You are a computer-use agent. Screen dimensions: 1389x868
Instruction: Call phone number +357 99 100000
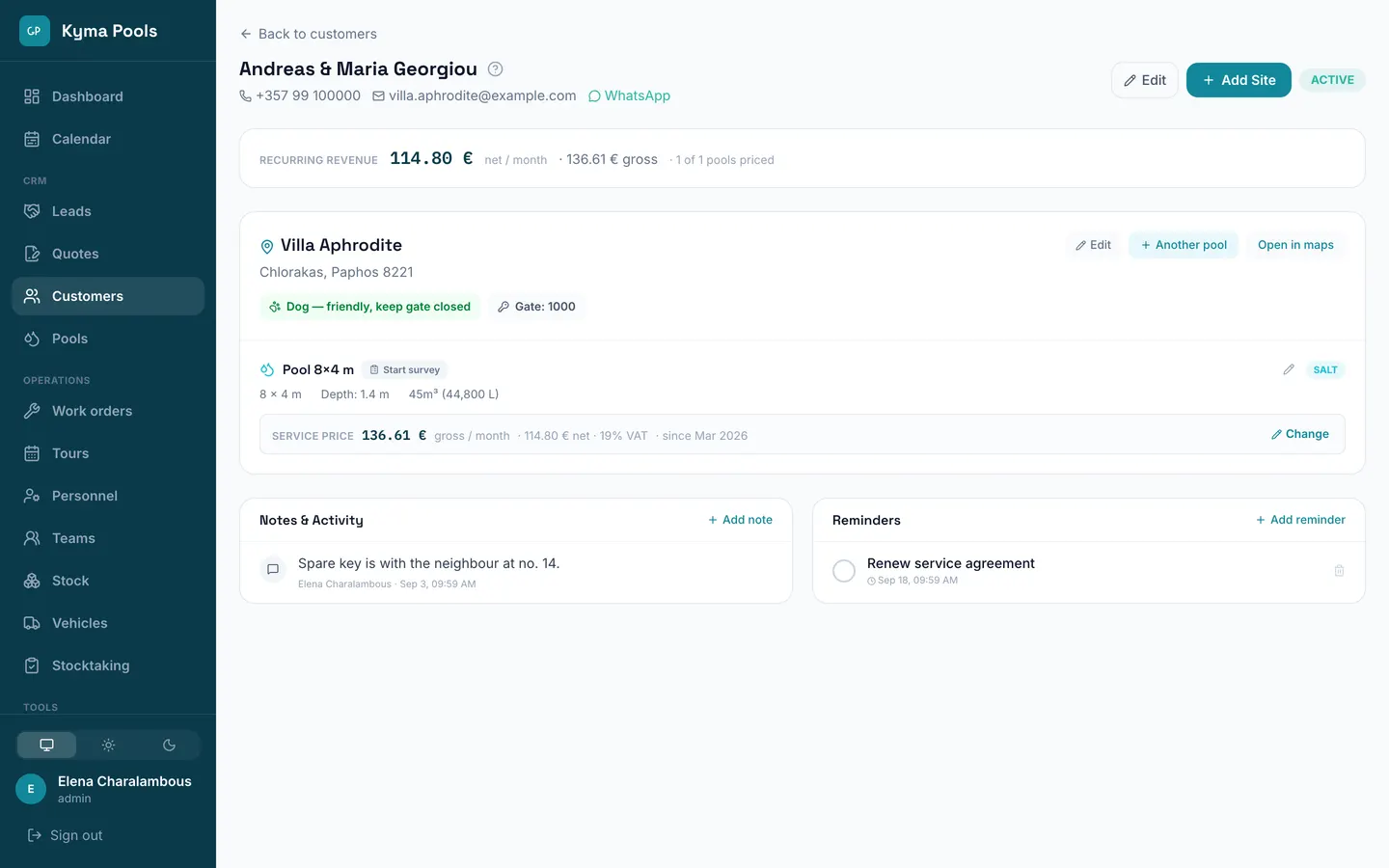300,95
